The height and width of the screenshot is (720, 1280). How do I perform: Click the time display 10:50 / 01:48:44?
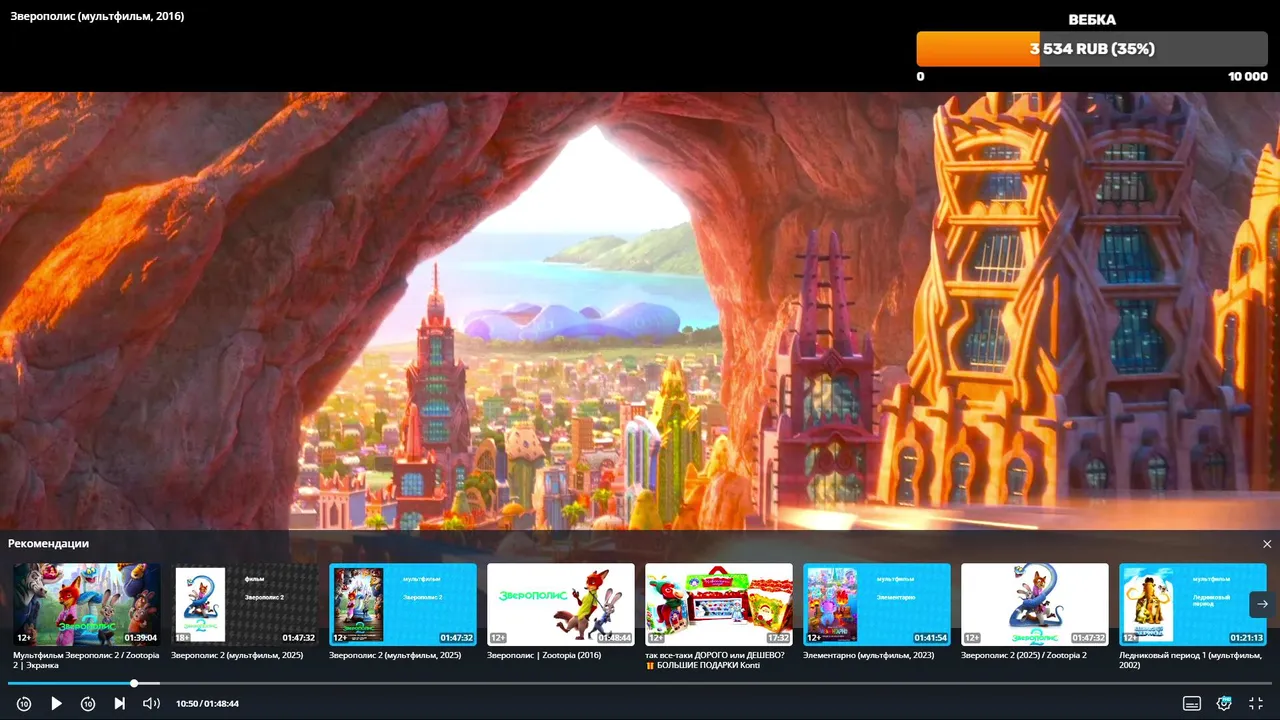point(207,704)
